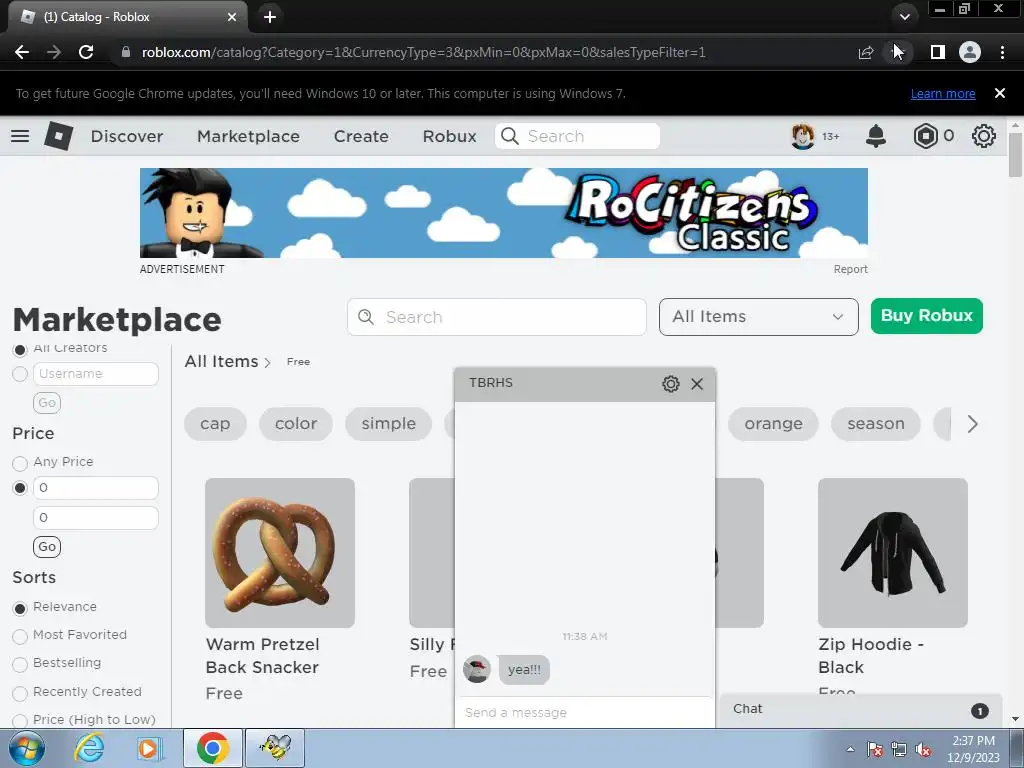The height and width of the screenshot is (768, 1024).
Task: Click the Buy Robux button
Action: (927, 316)
